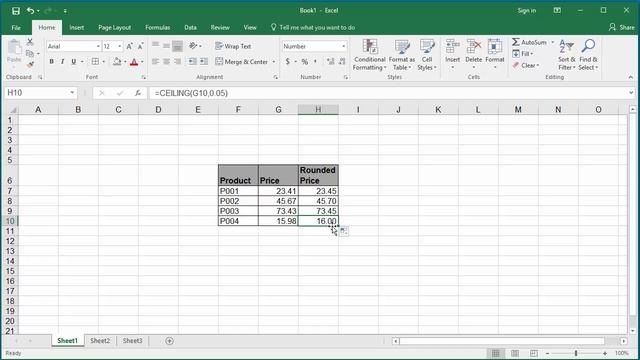This screenshot has width=640, height=360.
Task: Collapse the ribbon
Action: pyautogui.click(x=631, y=77)
